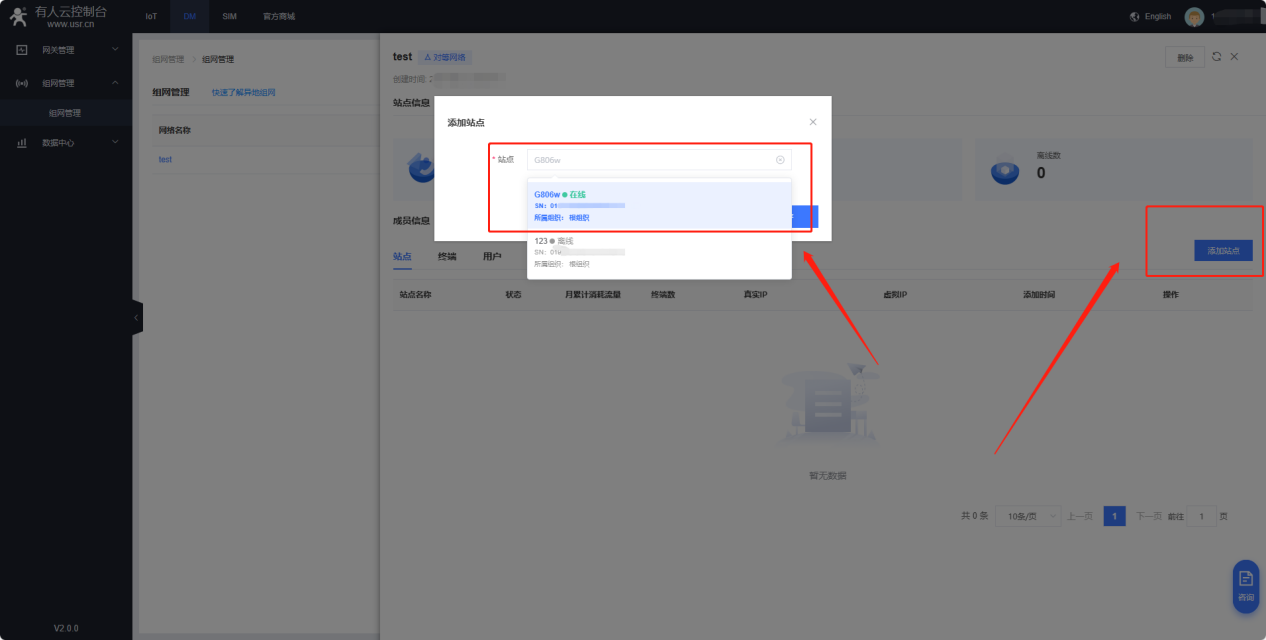Click the 有人云控制台 logo
The height and width of the screenshot is (640, 1266).
58,16
